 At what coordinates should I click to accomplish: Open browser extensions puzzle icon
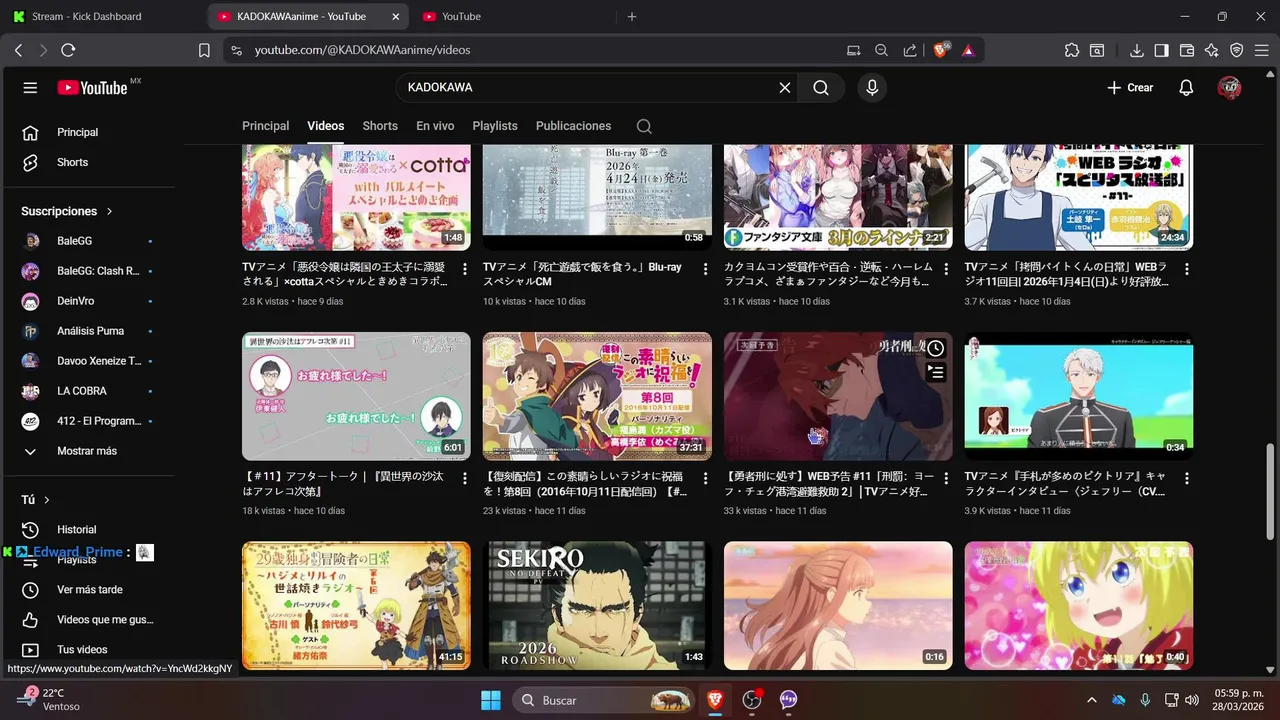click(x=1072, y=50)
